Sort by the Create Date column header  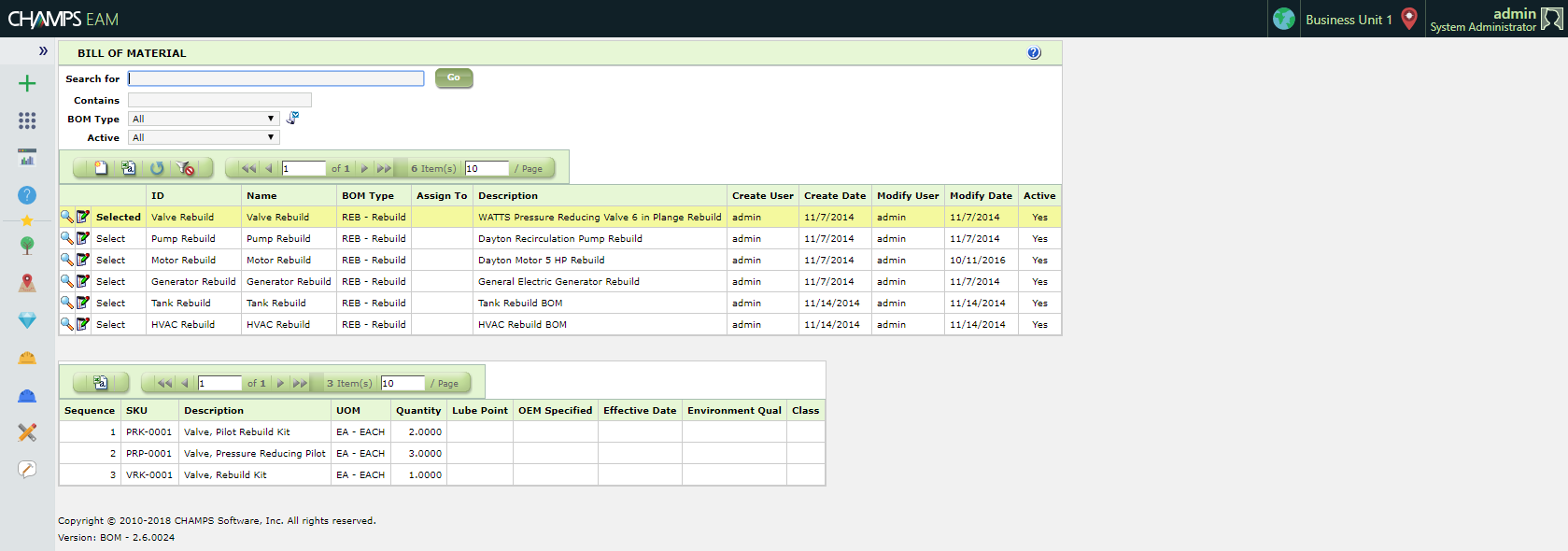click(834, 196)
